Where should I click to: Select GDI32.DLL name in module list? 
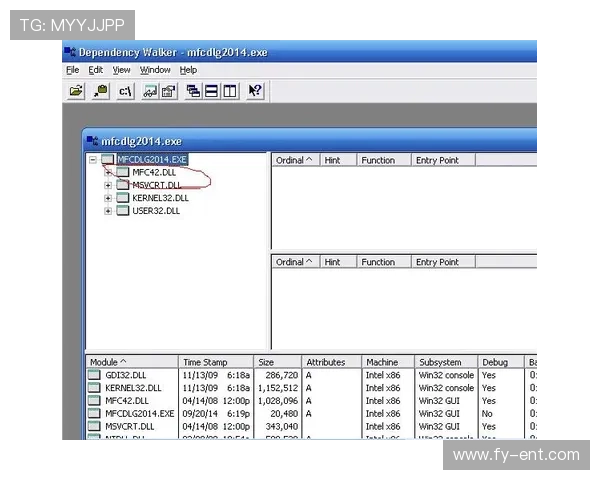click(x=126, y=375)
